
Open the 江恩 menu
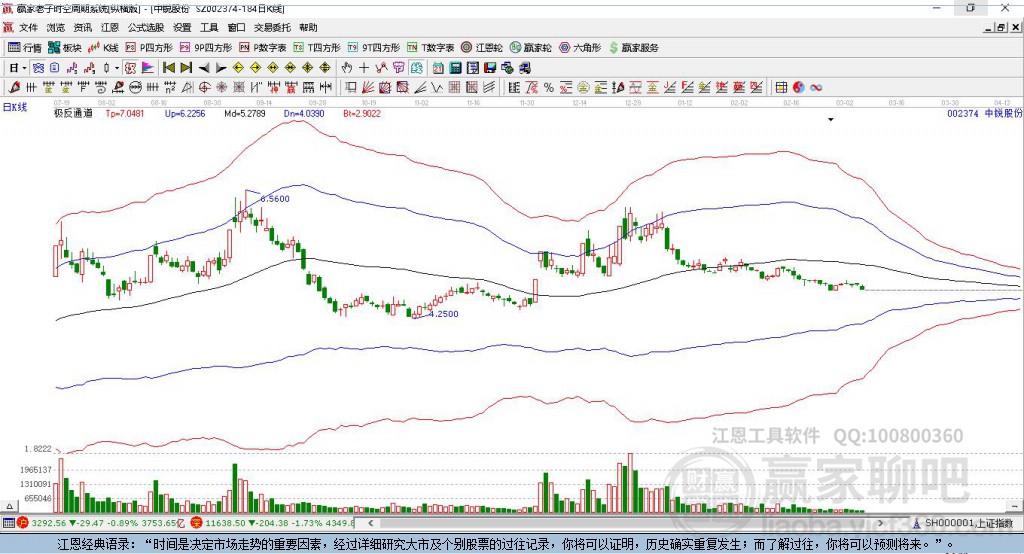point(110,27)
